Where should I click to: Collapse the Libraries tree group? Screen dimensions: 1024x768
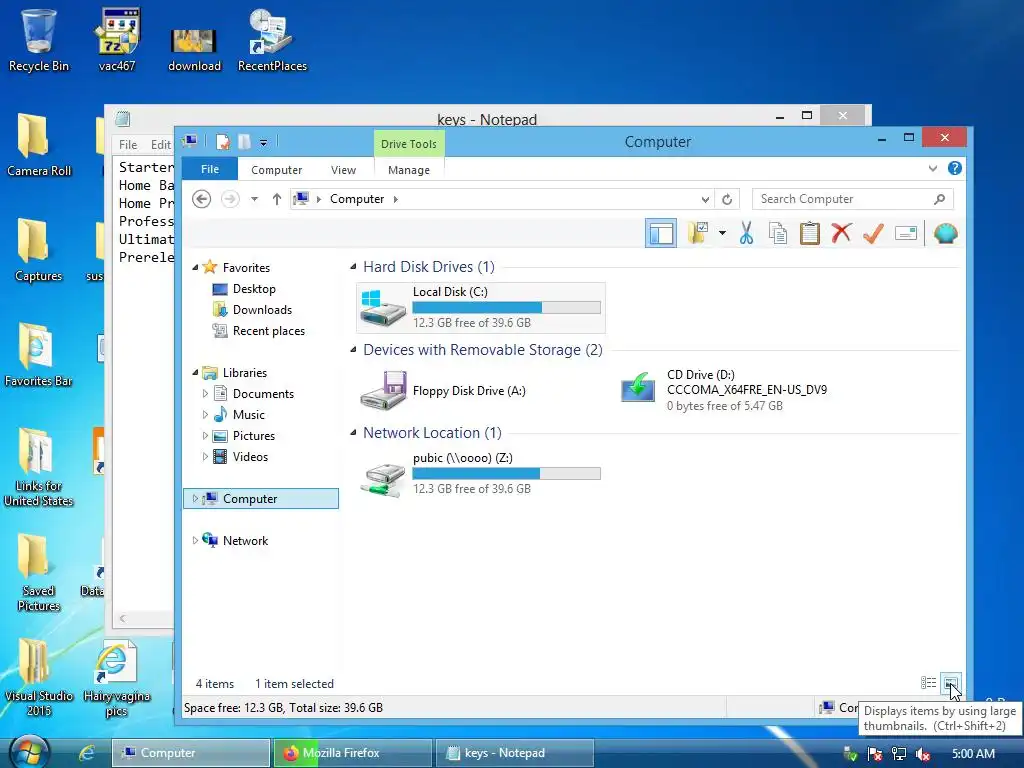coord(195,372)
